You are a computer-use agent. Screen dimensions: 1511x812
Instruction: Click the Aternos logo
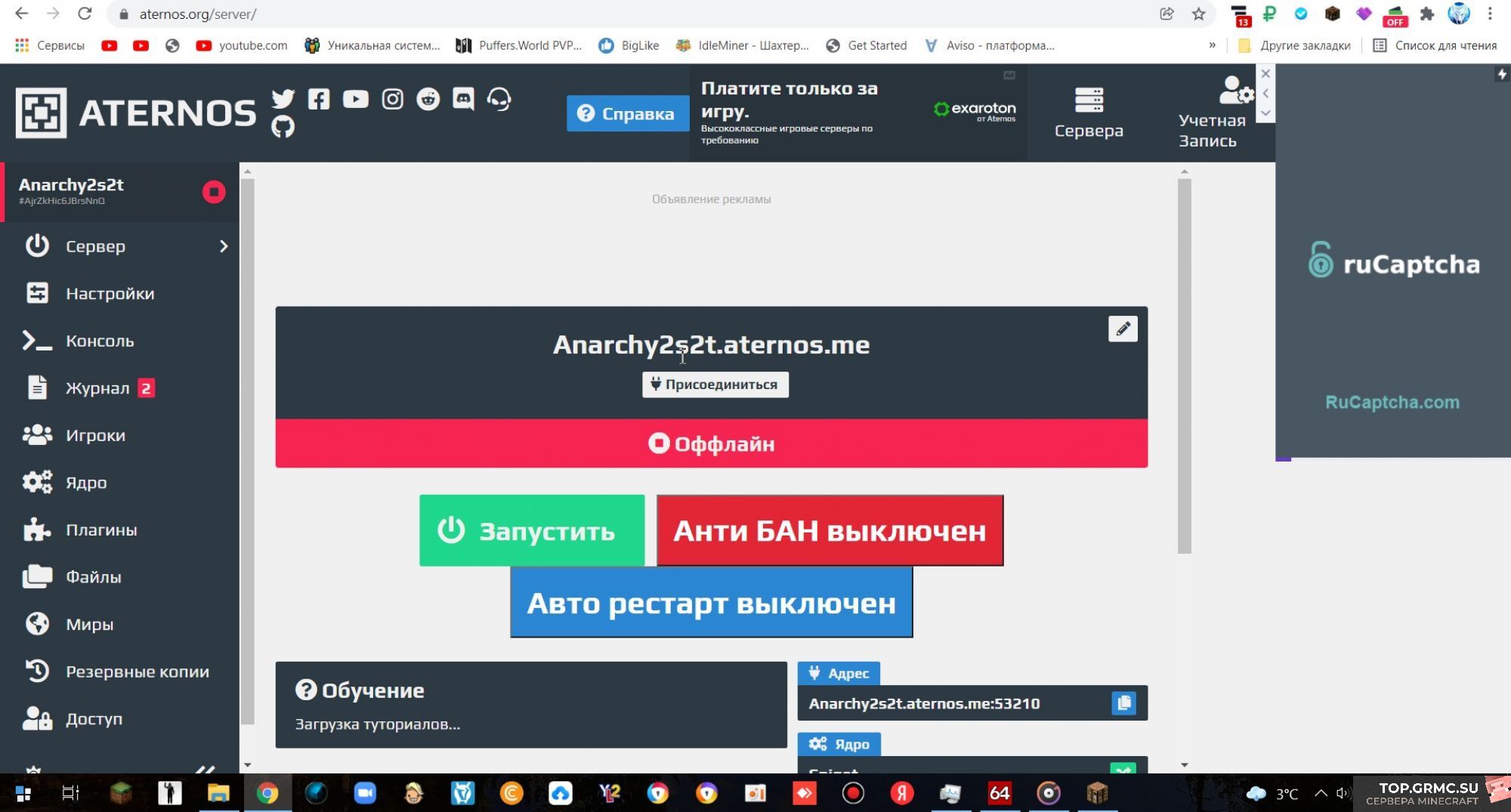pos(136,113)
